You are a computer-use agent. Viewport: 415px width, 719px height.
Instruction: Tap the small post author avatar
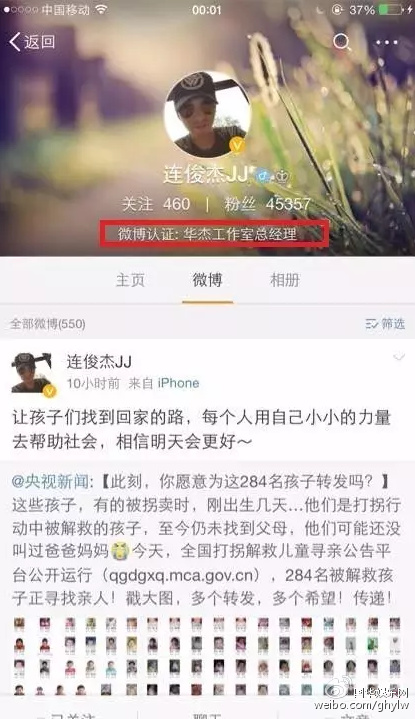(x=31, y=374)
